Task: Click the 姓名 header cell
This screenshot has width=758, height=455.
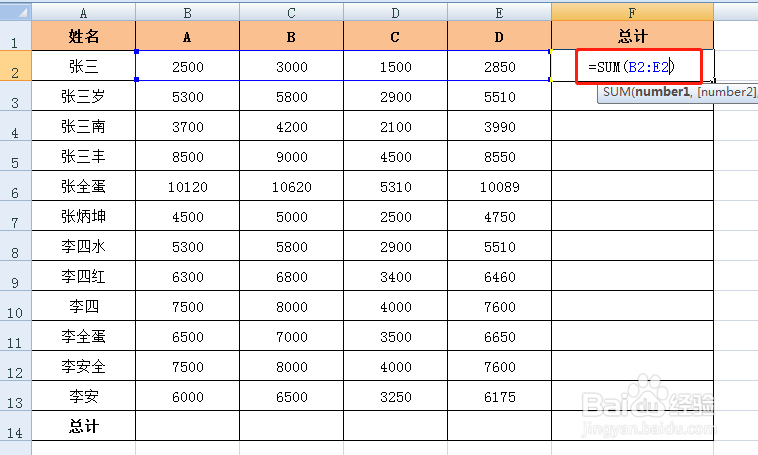Action: [x=84, y=36]
